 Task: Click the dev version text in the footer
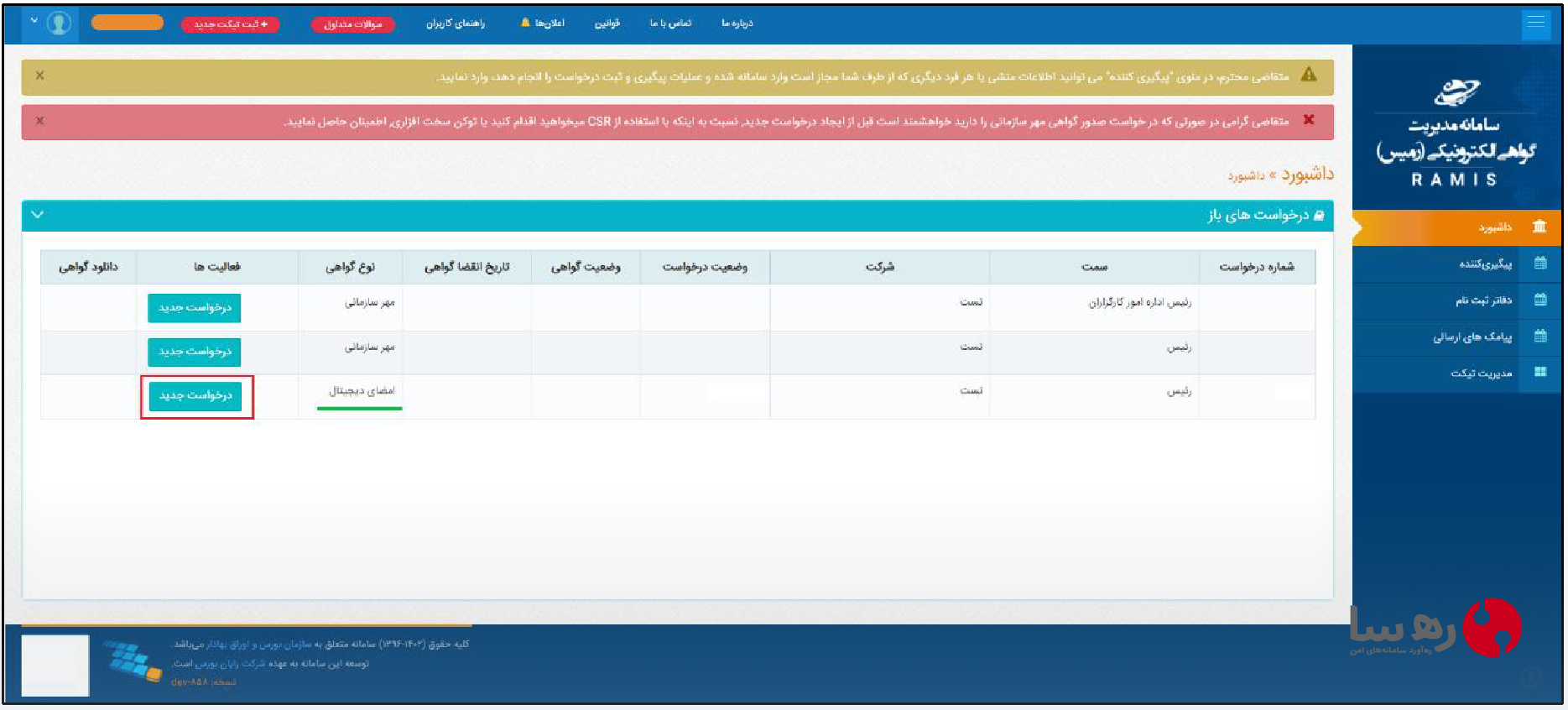click(x=203, y=682)
